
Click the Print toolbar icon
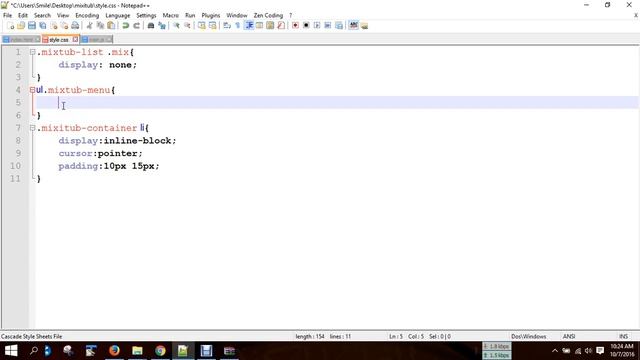point(75,26)
